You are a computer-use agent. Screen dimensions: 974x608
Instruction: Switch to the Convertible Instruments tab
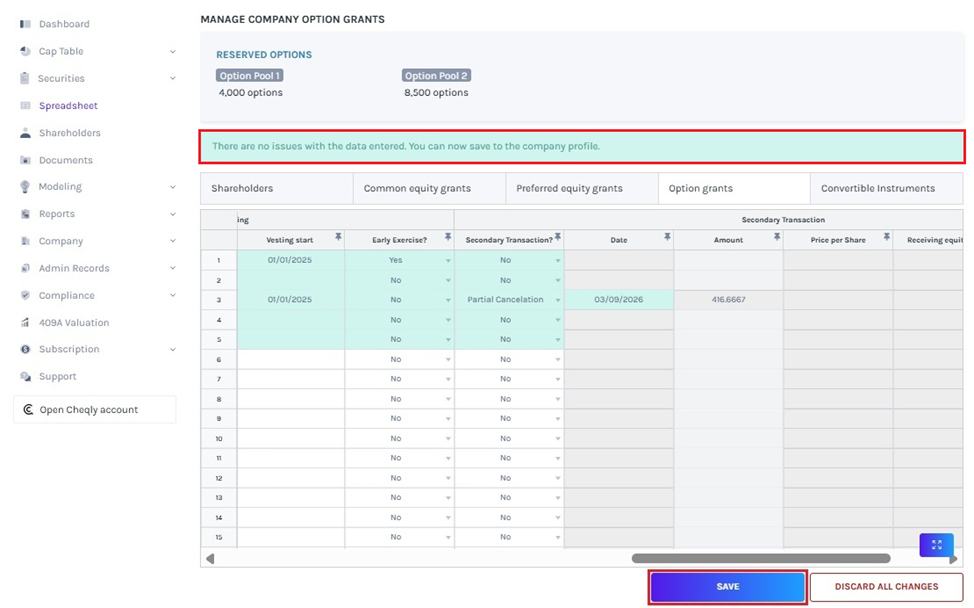tap(886, 188)
